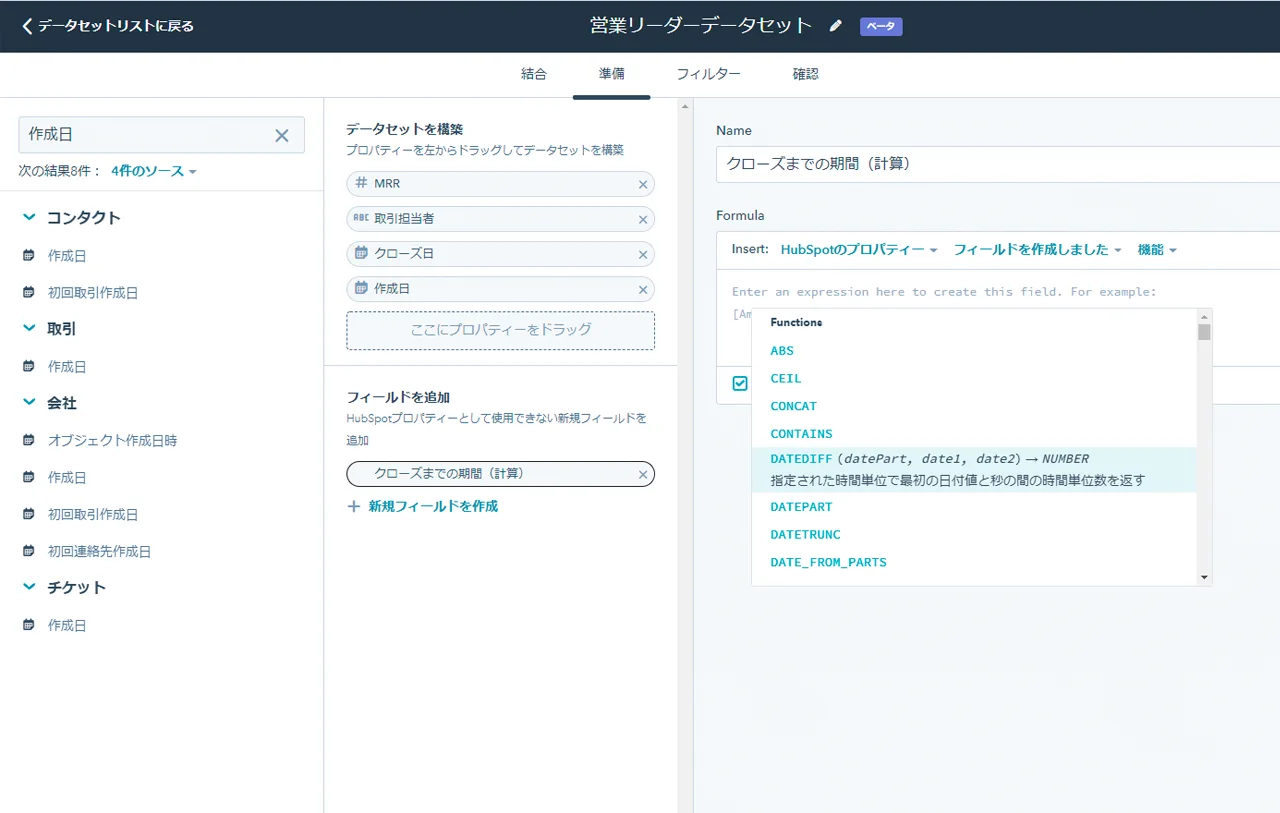This screenshot has height=813, width=1280.
Task: Toggle the checkbox below the formula
Action: coord(740,383)
